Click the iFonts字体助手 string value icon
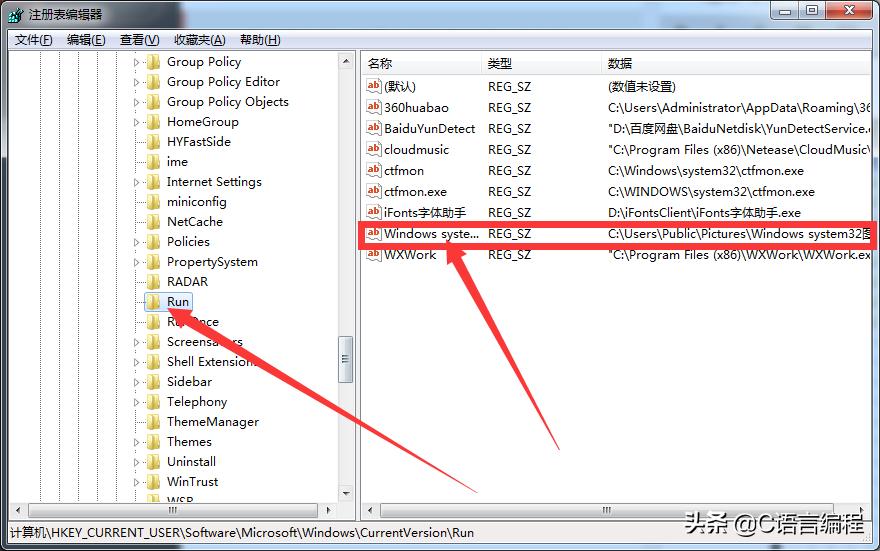Viewport: 880px width, 551px height. (374, 212)
